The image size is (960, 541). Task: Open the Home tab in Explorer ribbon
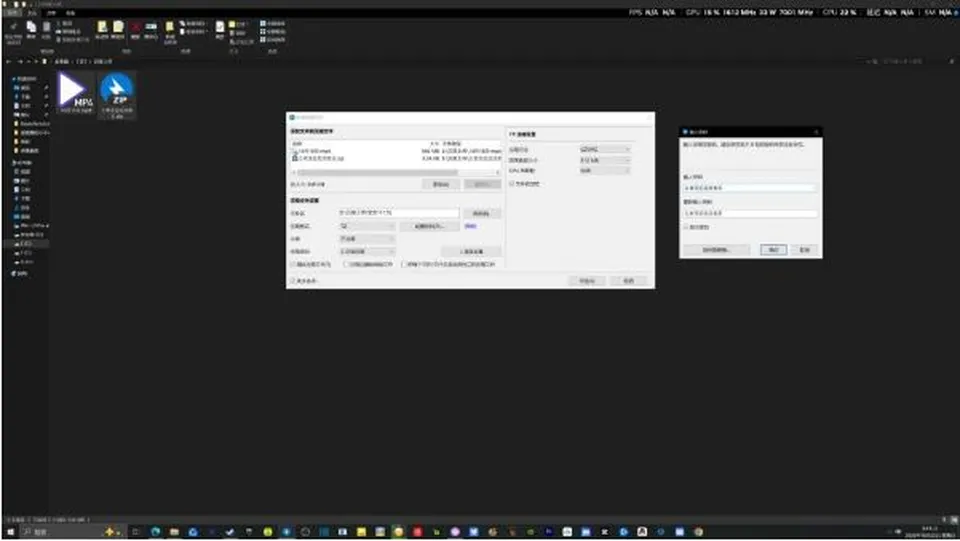coord(32,13)
